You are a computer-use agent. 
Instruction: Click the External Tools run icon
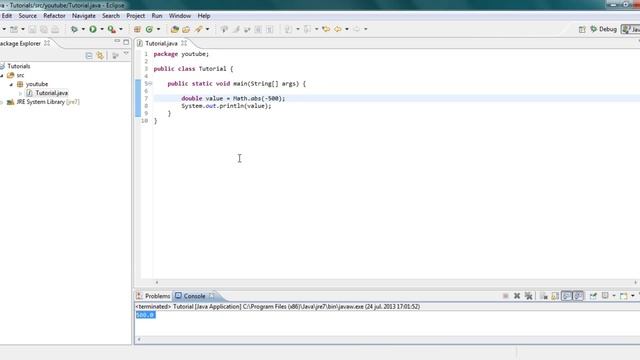[111, 29]
